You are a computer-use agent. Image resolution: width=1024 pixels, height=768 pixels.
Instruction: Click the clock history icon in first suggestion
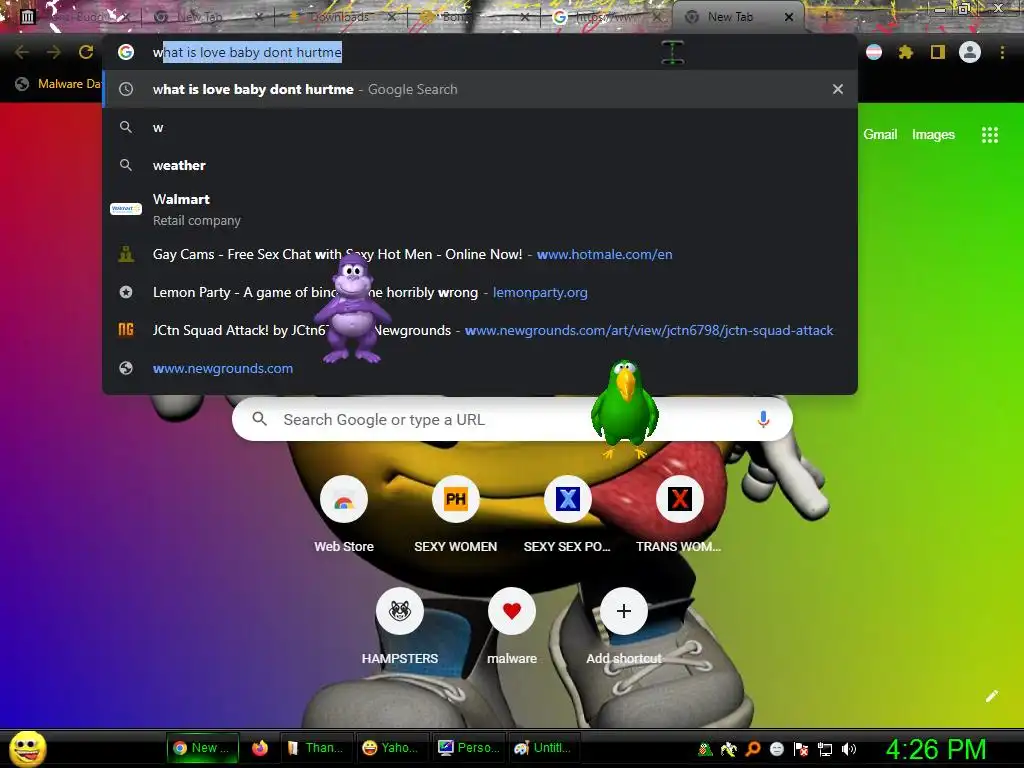tap(126, 89)
